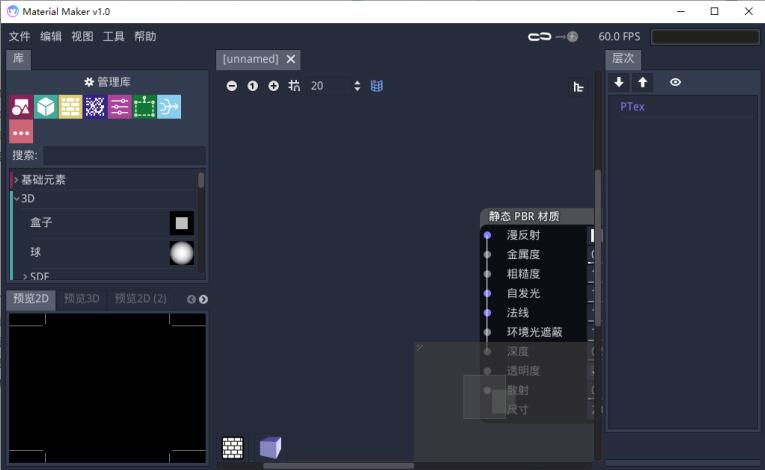Screen dimensions: 765x470
Task: Move layer up with the up arrow
Action: click(643, 82)
